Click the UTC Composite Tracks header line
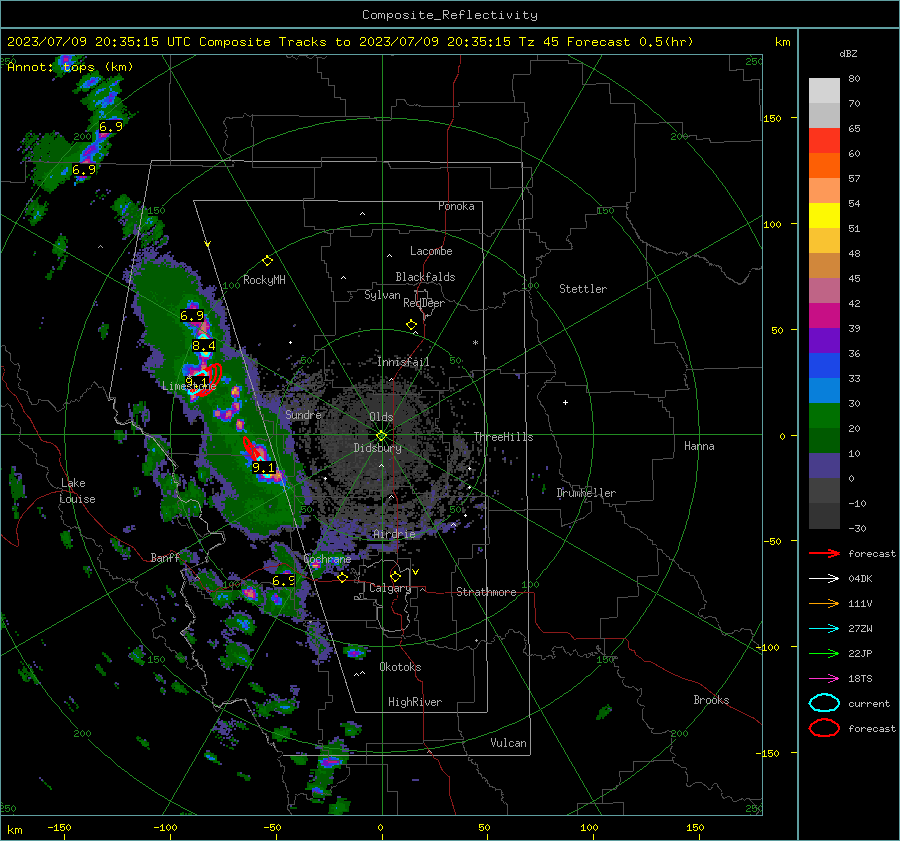Screen dimensions: 900x841 (350, 42)
